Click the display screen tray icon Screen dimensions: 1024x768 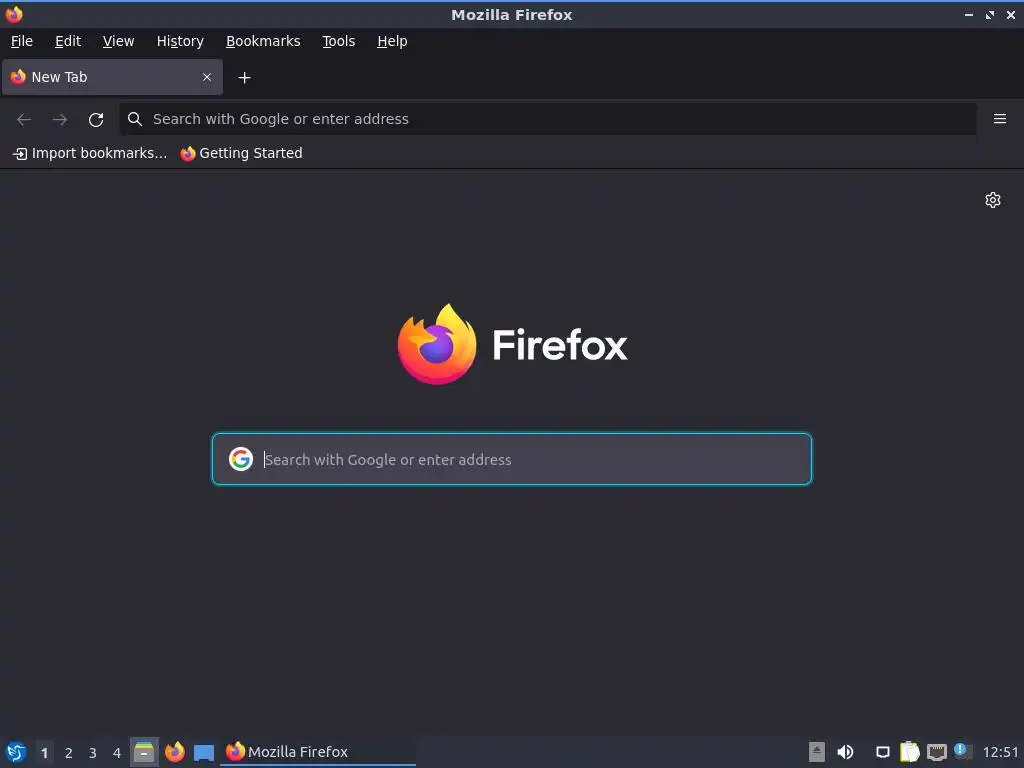pos(882,752)
